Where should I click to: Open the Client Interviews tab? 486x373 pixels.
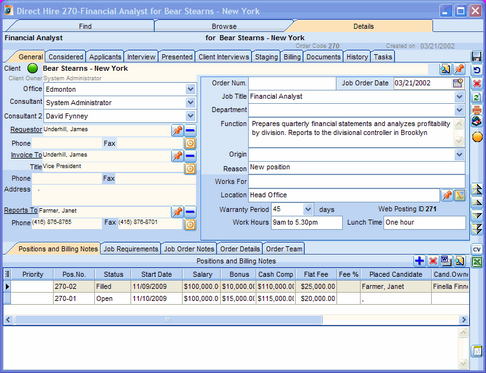(224, 57)
